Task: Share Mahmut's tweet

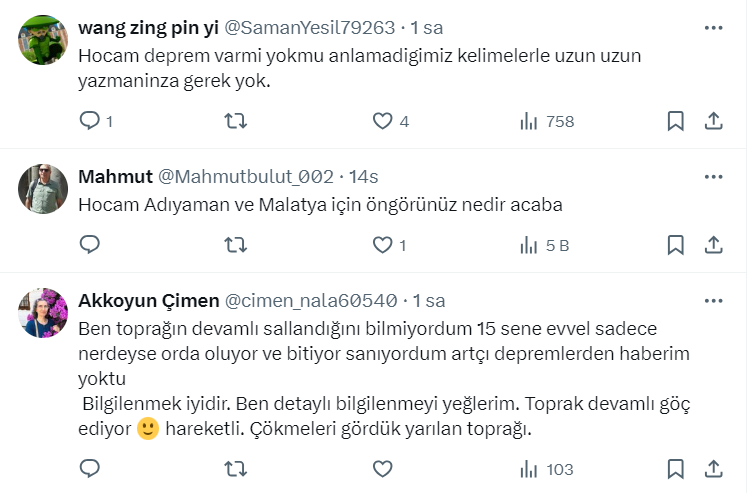Action: pos(713,244)
